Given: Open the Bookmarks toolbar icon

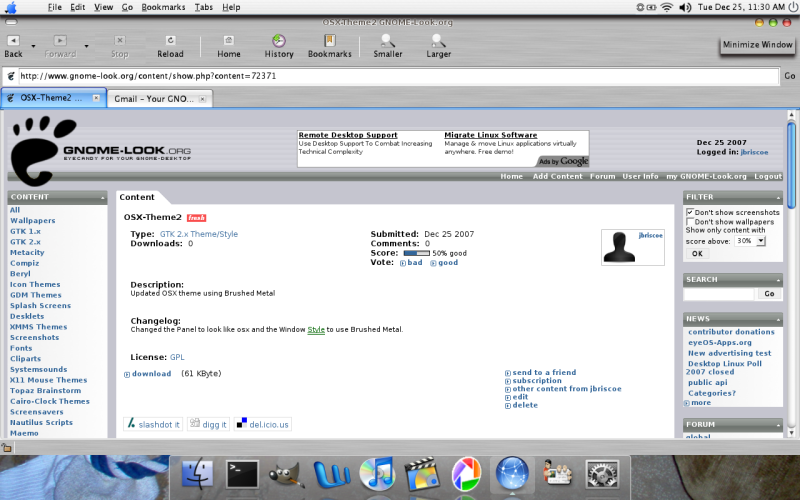Looking at the screenshot, I should [330, 41].
